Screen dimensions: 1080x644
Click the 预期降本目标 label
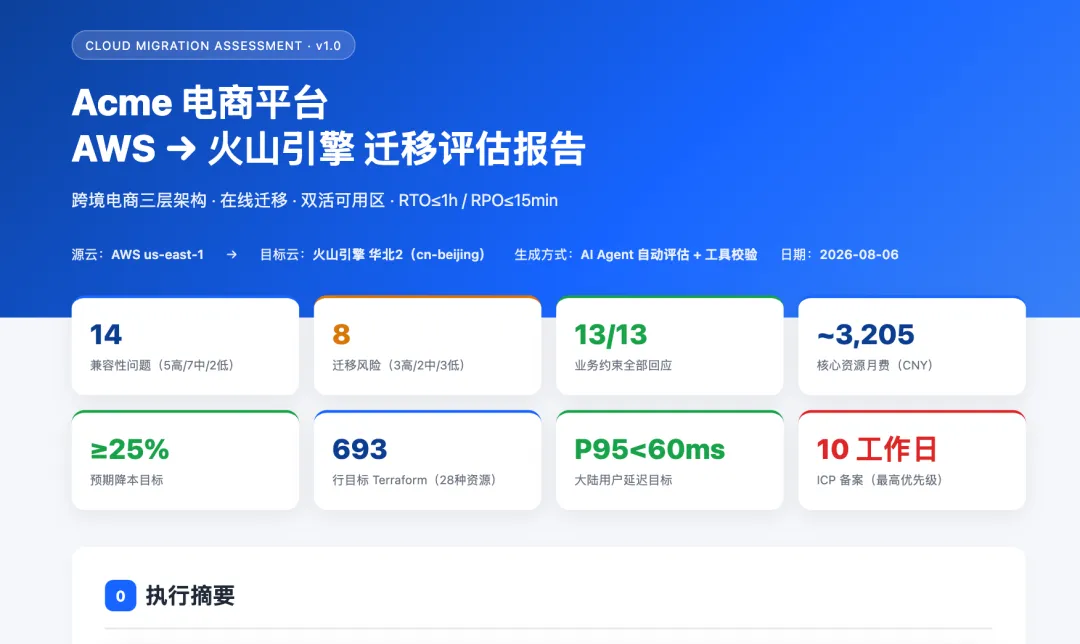coord(127,480)
